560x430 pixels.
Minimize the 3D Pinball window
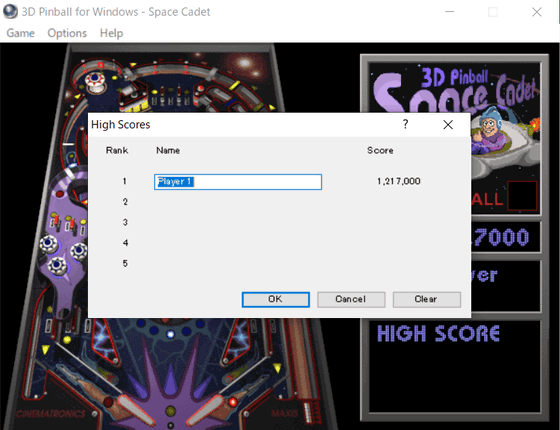pyautogui.click(x=449, y=12)
